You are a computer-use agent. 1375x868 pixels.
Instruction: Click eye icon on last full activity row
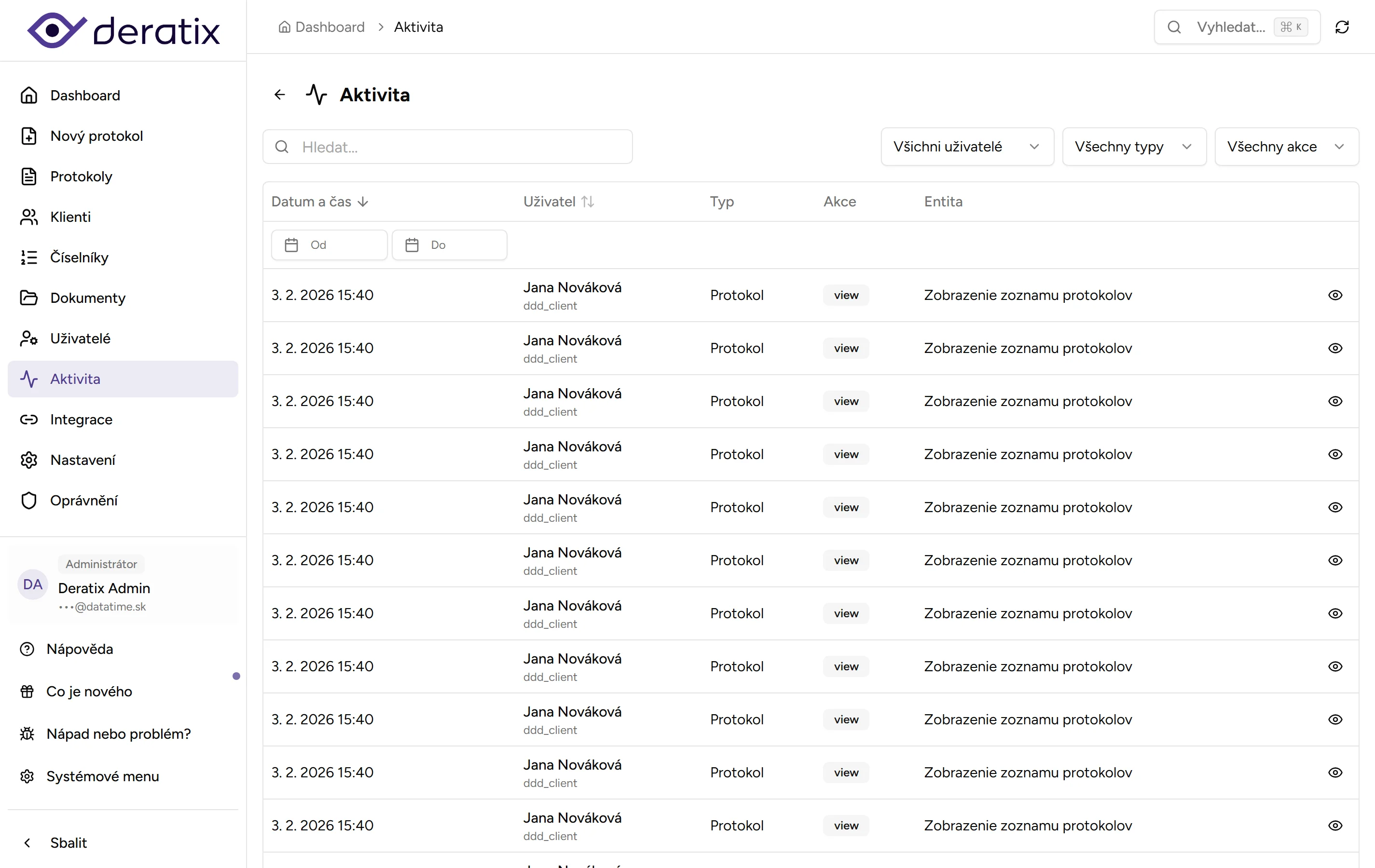[x=1335, y=825]
